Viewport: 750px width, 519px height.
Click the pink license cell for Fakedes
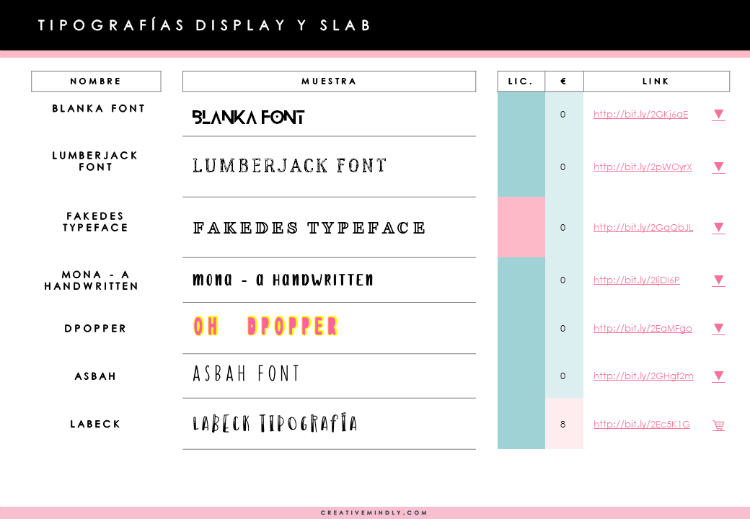click(521, 227)
